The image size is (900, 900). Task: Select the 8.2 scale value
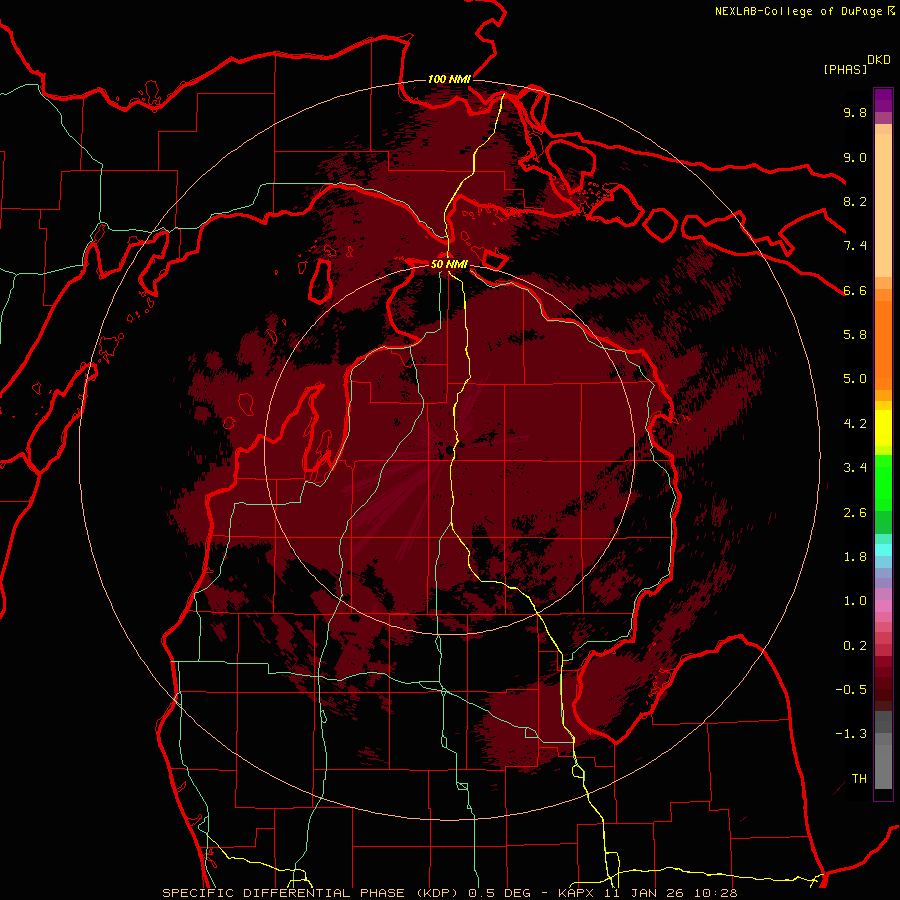[x=855, y=201]
